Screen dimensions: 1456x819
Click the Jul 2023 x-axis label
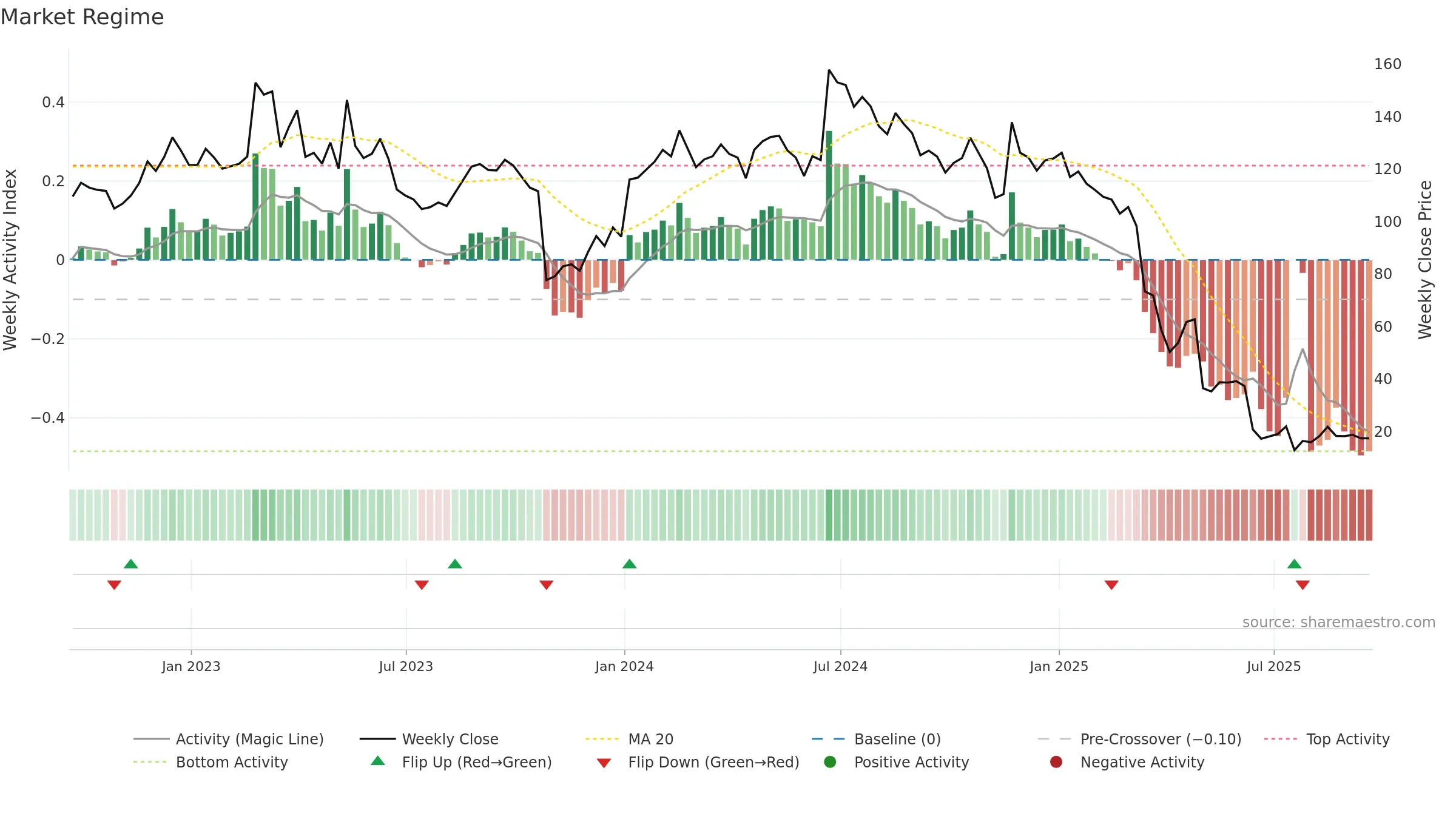(x=406, y=666)
